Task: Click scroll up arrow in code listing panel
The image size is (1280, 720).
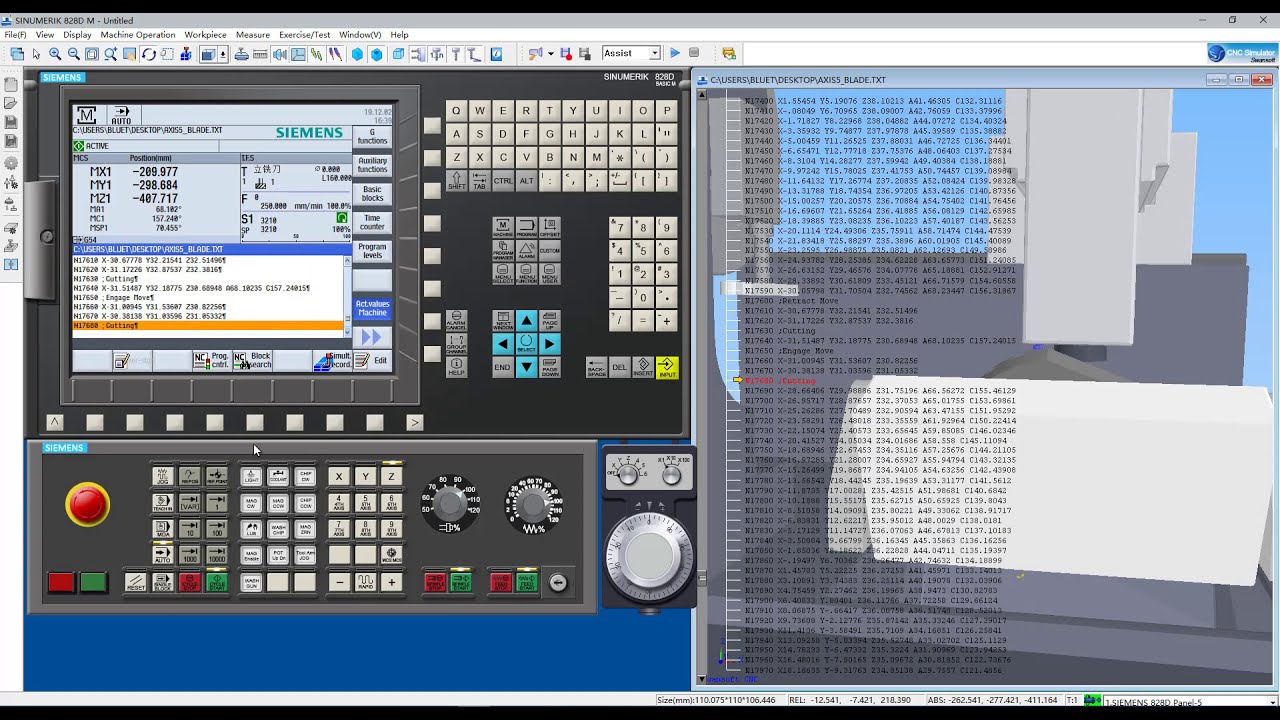Action: (x=701, y=95)
